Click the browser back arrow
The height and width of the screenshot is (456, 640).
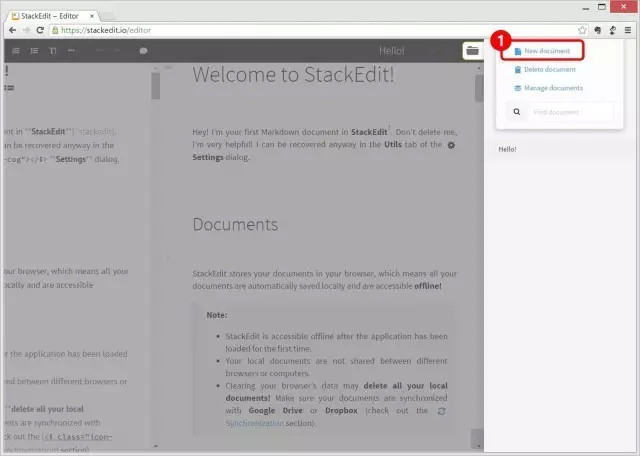[12, 30]
